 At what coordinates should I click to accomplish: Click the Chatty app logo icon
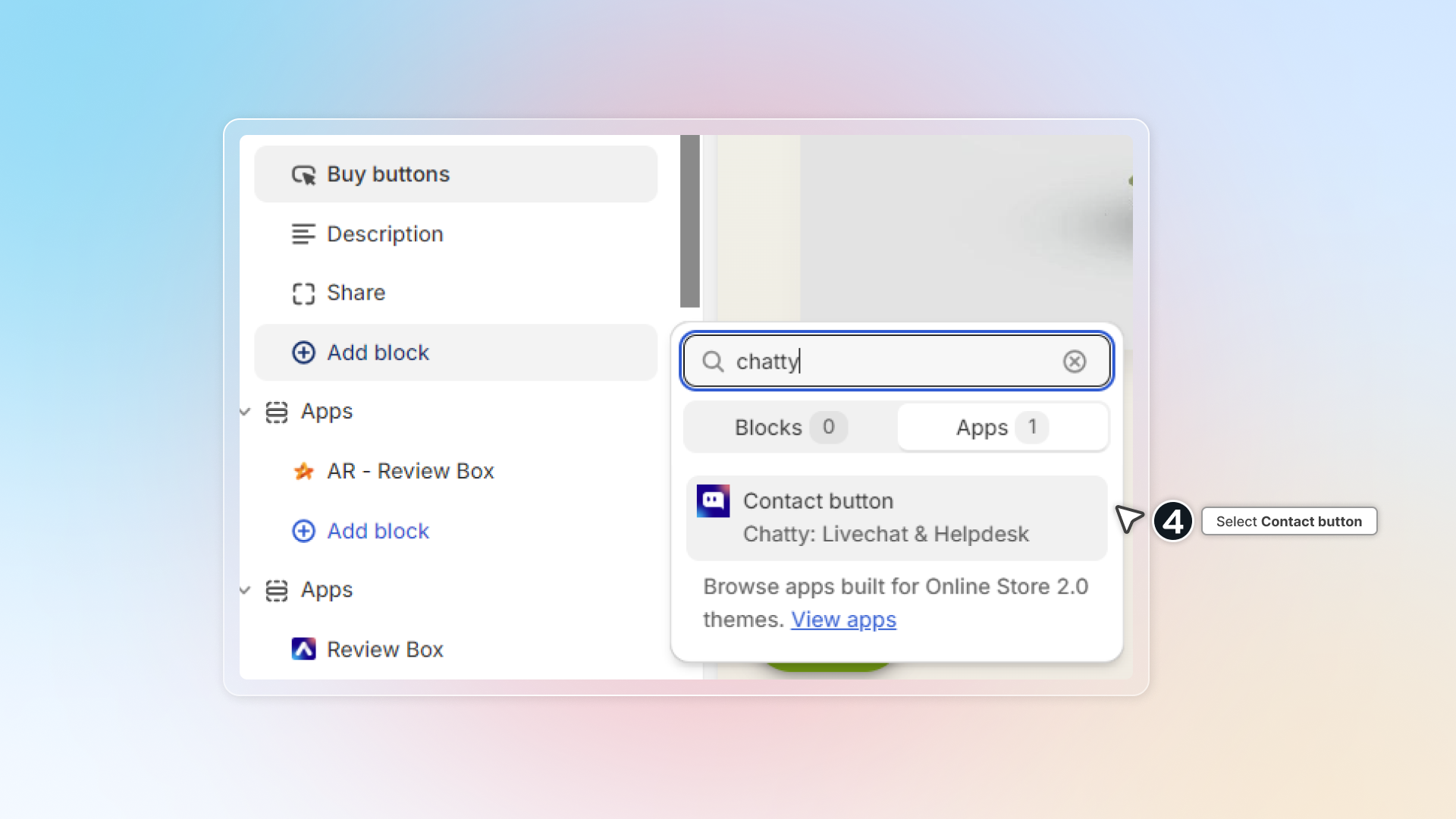(x=713, y=501)
